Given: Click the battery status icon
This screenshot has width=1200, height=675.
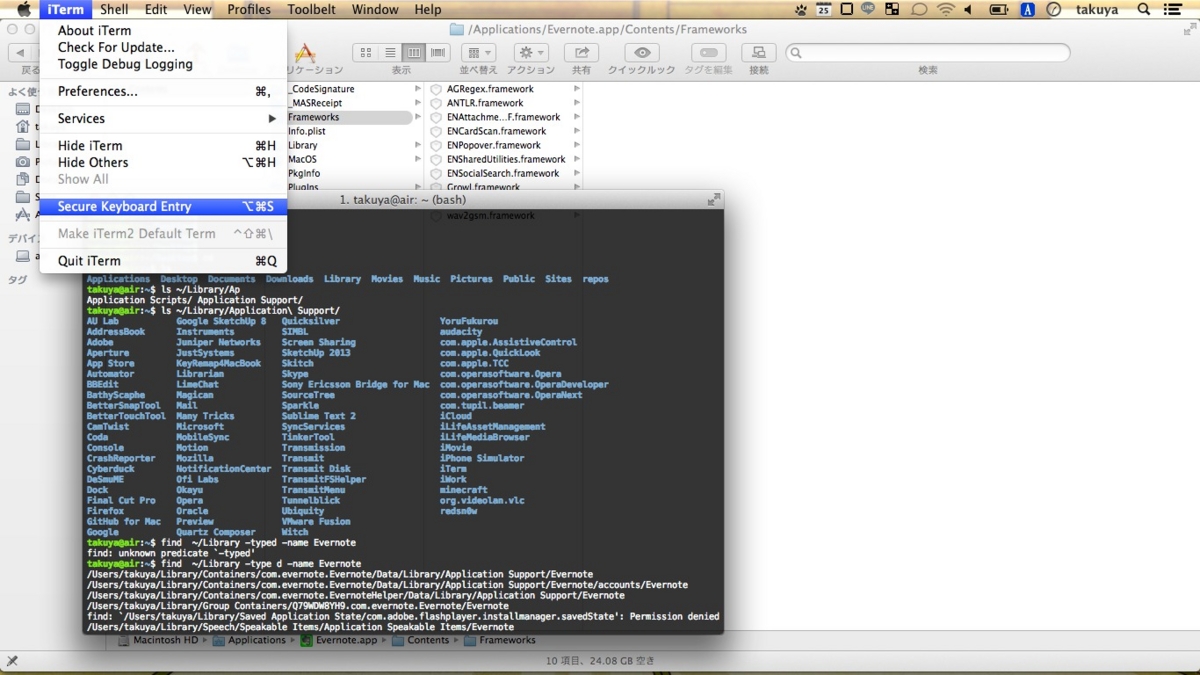Looking at the screenshot, I should click(999, 9).
